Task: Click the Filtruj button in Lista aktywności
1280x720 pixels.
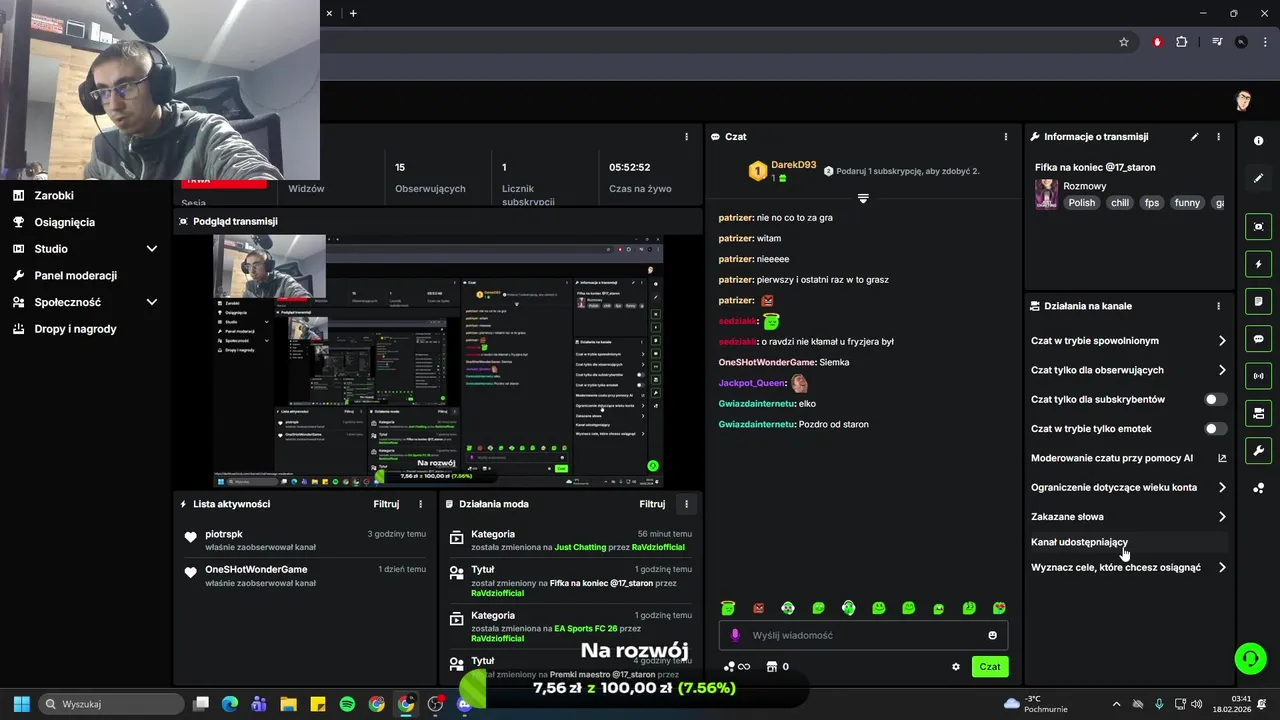Action: 386,504
